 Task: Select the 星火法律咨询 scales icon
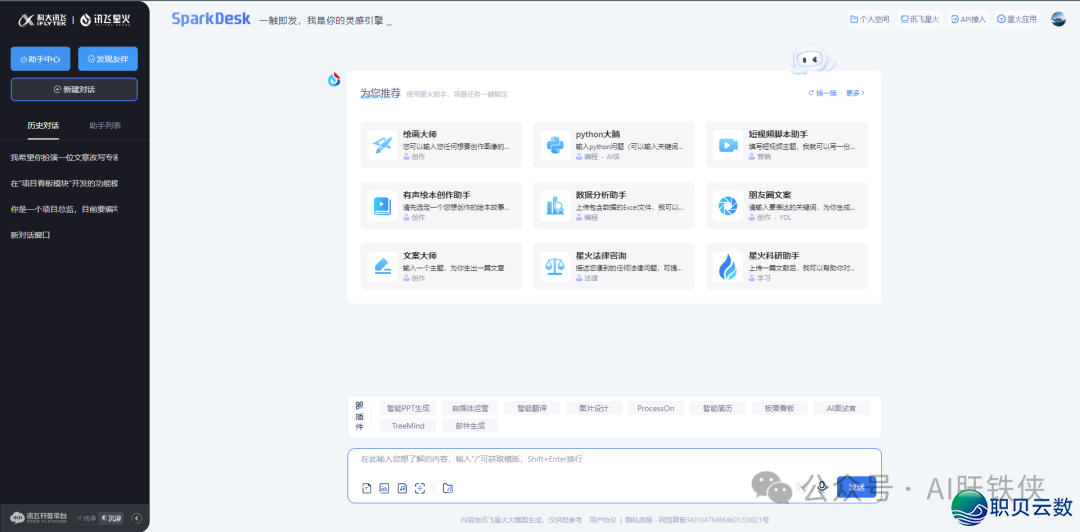tap(554, 266)
